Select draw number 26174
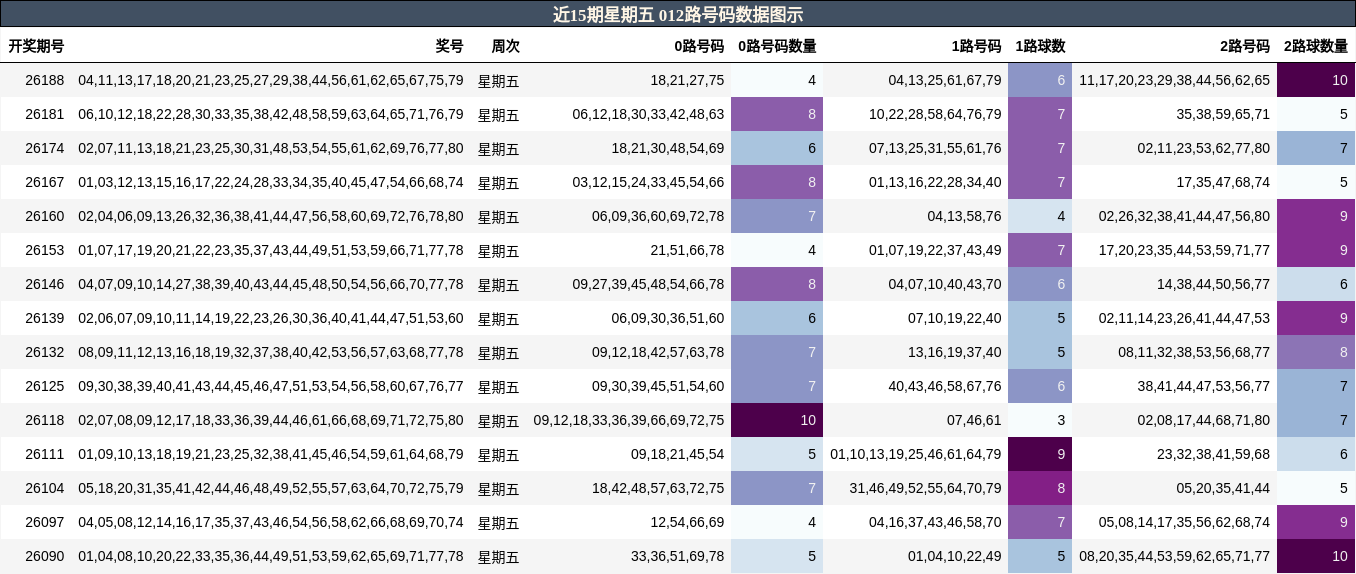This screenshot has width=1356, height=574. pos(45,148)
